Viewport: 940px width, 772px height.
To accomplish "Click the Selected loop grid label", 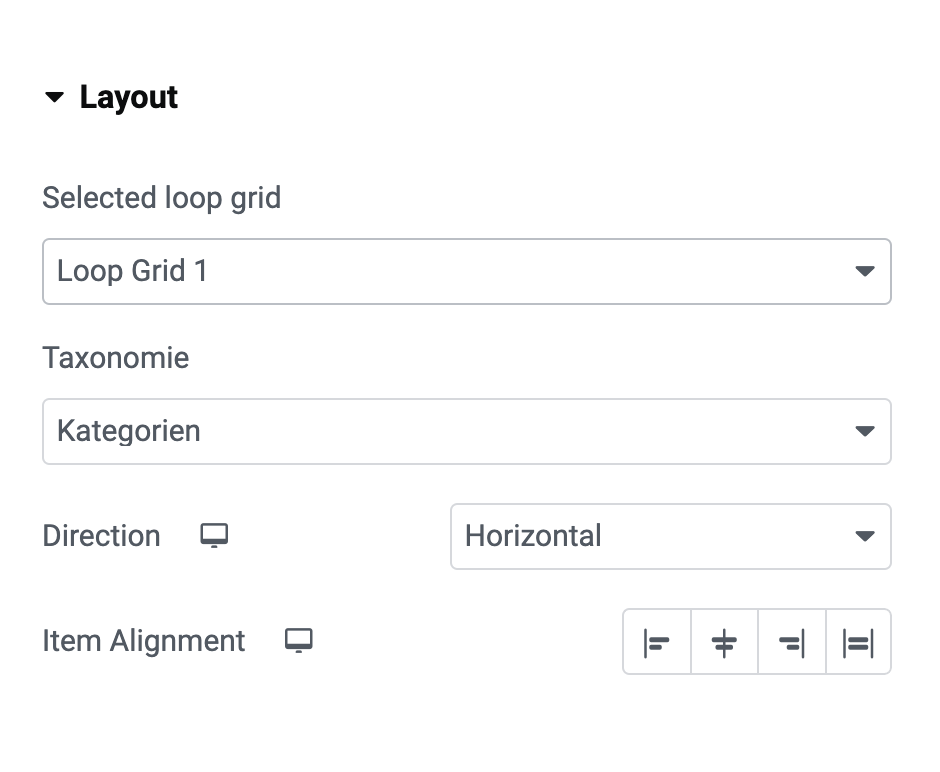I will click(x=162, y=198).
